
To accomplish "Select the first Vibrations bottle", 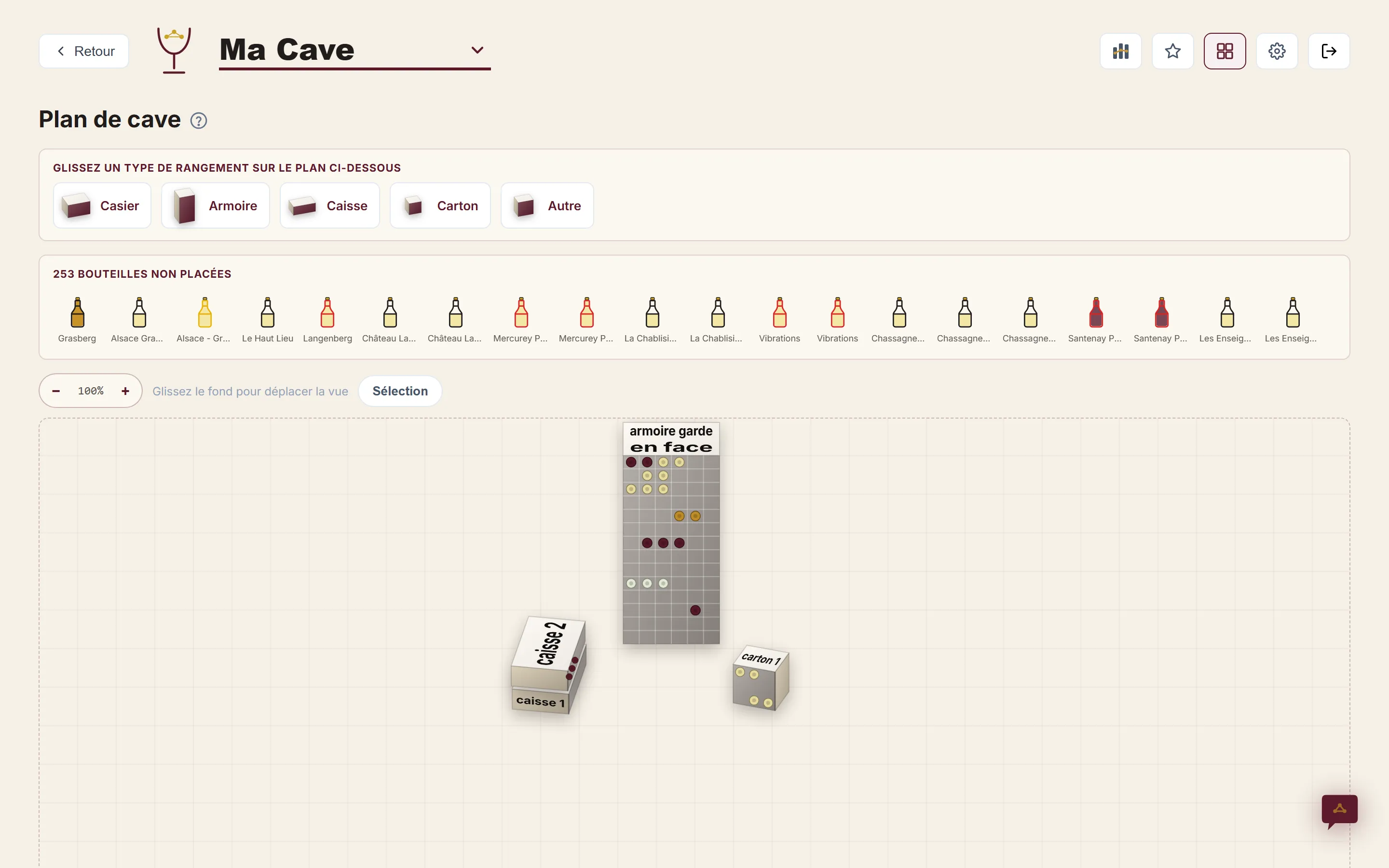I will tap(779, 320).
